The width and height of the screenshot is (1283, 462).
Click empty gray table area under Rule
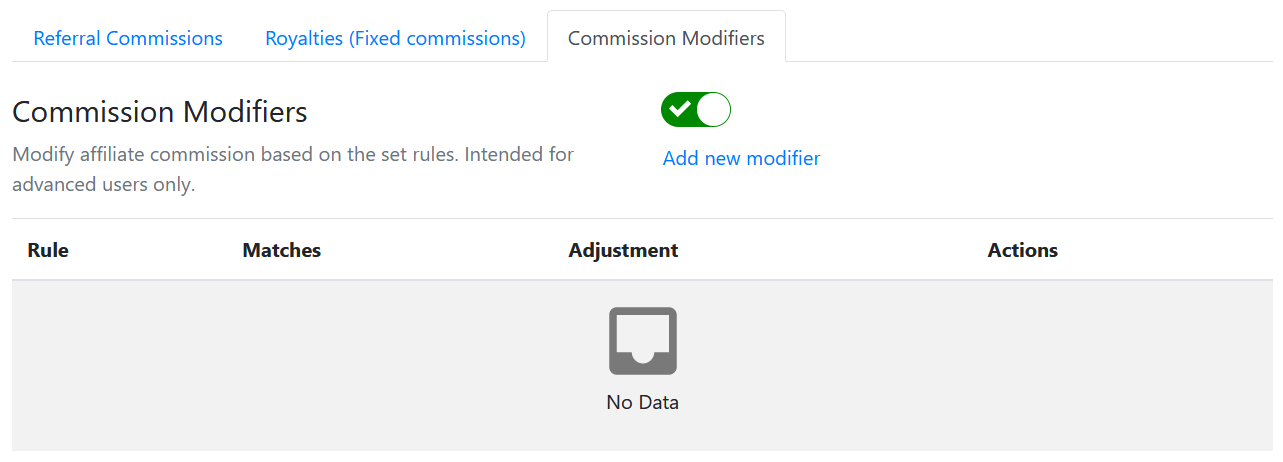point(120,366)
